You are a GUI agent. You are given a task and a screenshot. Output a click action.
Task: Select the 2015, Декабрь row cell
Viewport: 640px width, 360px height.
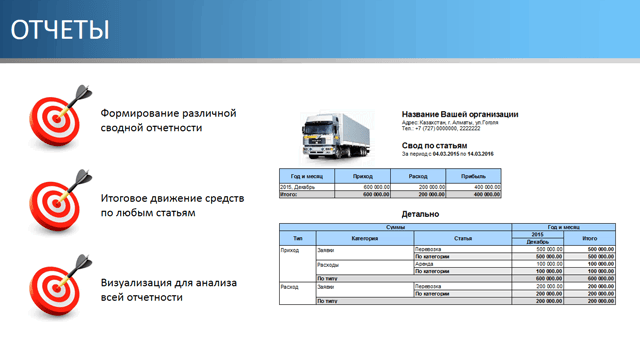[x=307, y=187]
